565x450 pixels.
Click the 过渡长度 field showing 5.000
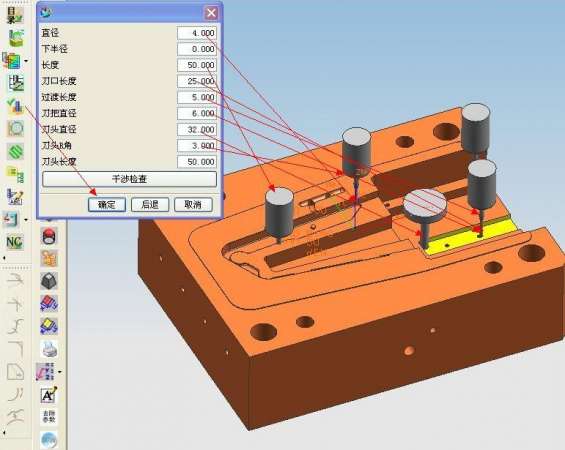(197, 97)
